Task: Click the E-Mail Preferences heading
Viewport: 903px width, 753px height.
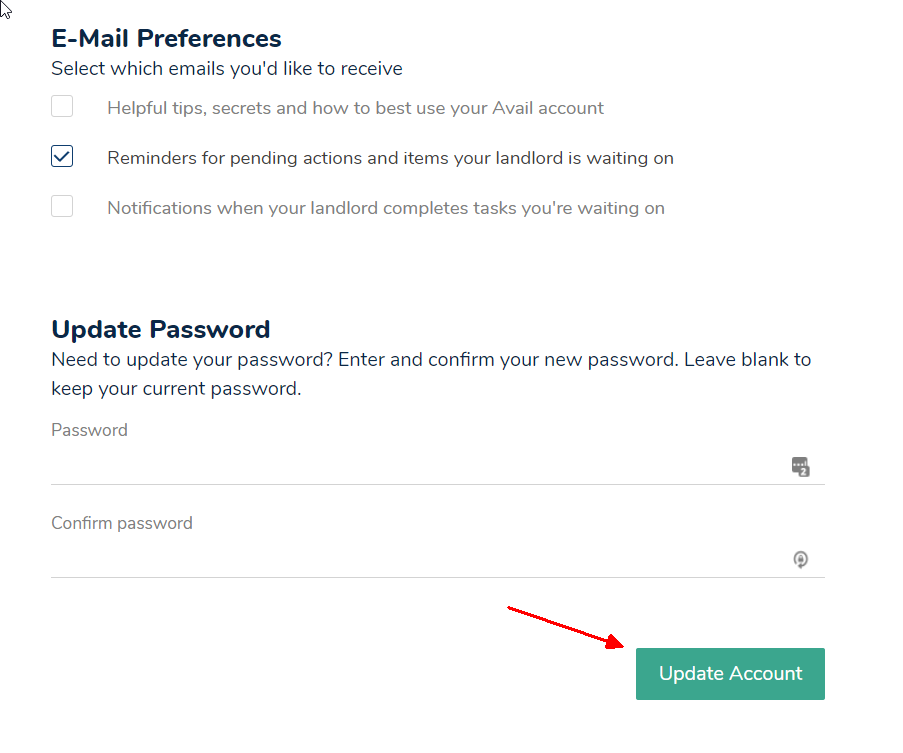Action: pos(166,39)
